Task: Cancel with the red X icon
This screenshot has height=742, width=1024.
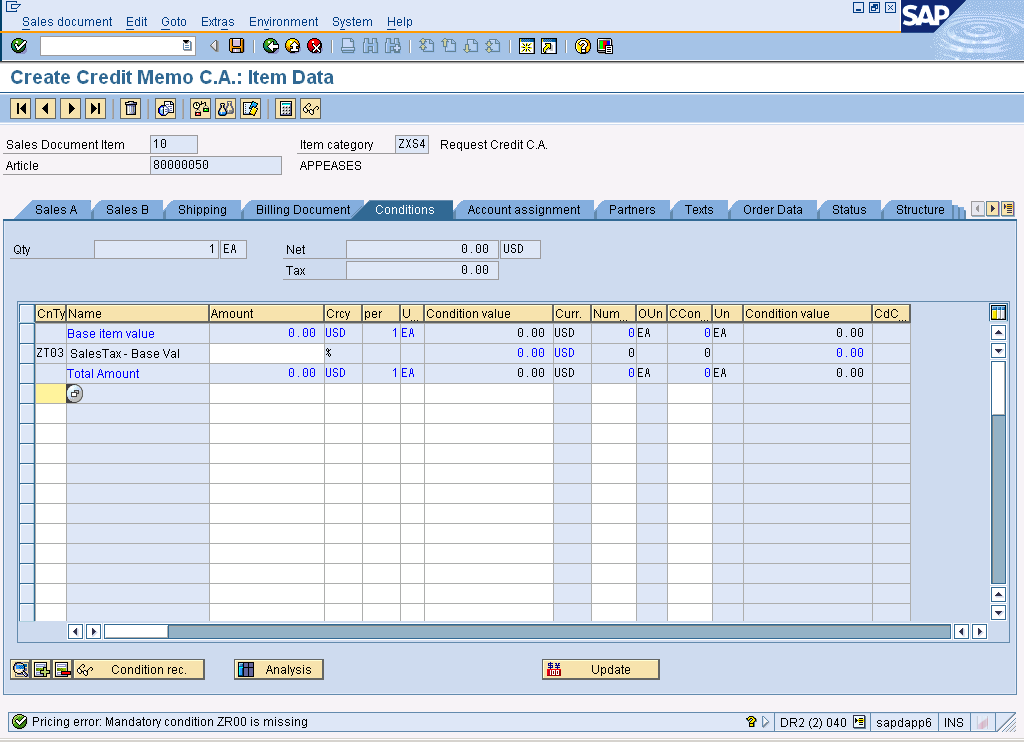Action: (x=315, y=46)
